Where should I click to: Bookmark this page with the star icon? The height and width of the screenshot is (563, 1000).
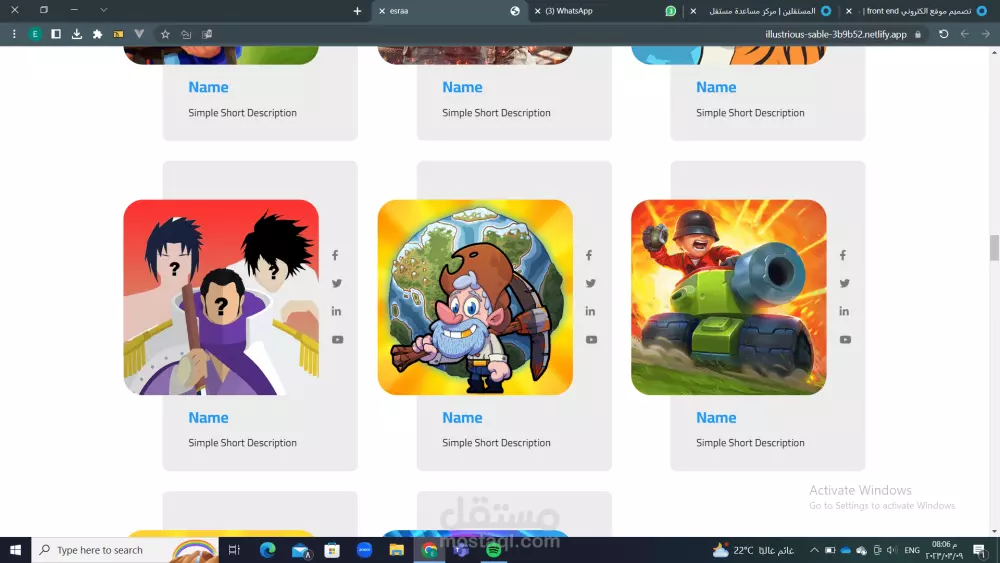tap(165, 34)
